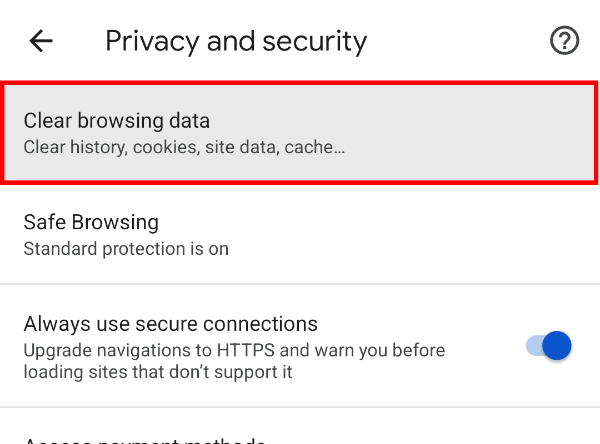The height and width of the screenshot is (444, 600).
Task: Select the highlighted Clear browsing data row
Action: coord(300,133)
